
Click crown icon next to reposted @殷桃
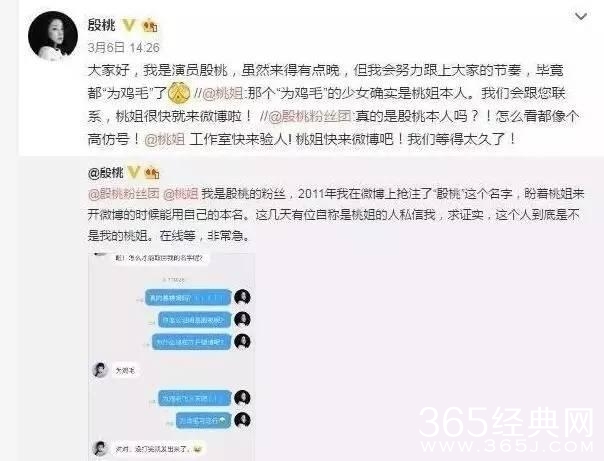click(151, 173)
